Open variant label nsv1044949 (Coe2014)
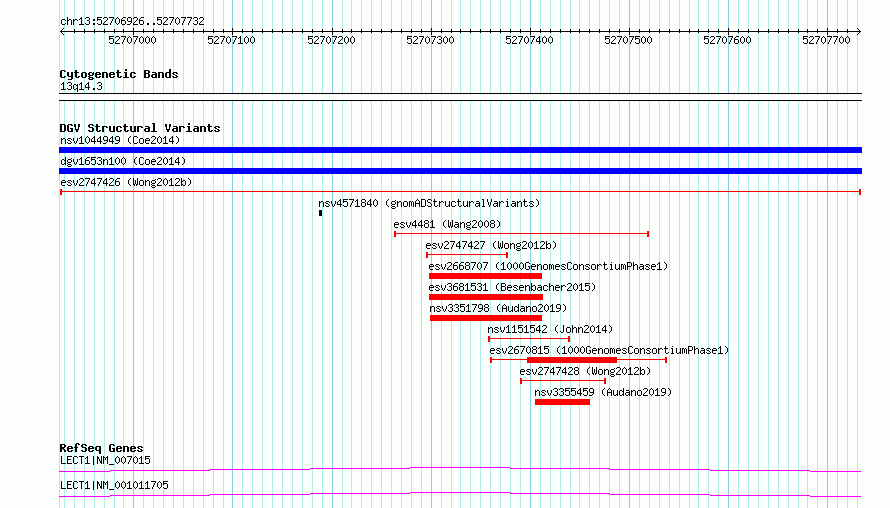890x508 pixels. click(x=120, y=140)
